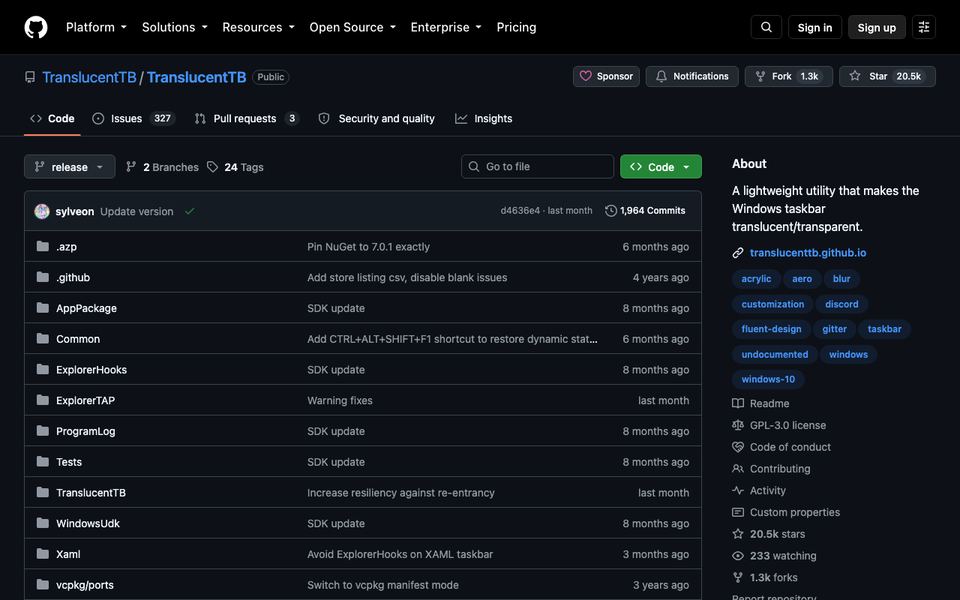
Task: Click the green commit status checkmark
Action: (x=190, y=211)
